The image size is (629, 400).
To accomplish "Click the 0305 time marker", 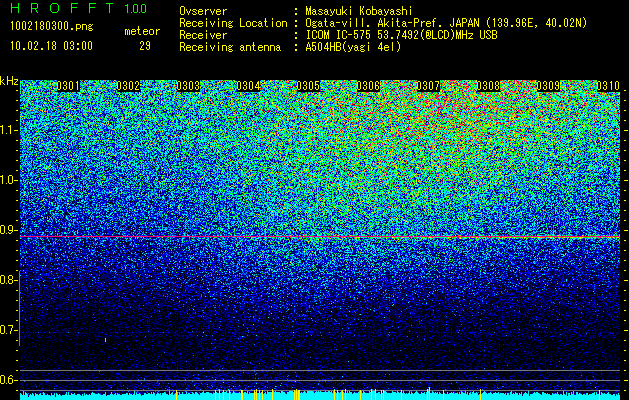I will (308, 86).
